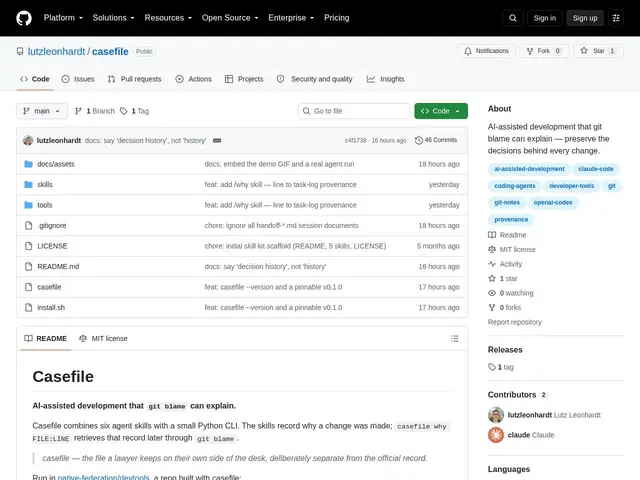Switch to the Projects tab
The image size is (640, 480).
coord(244,79)
